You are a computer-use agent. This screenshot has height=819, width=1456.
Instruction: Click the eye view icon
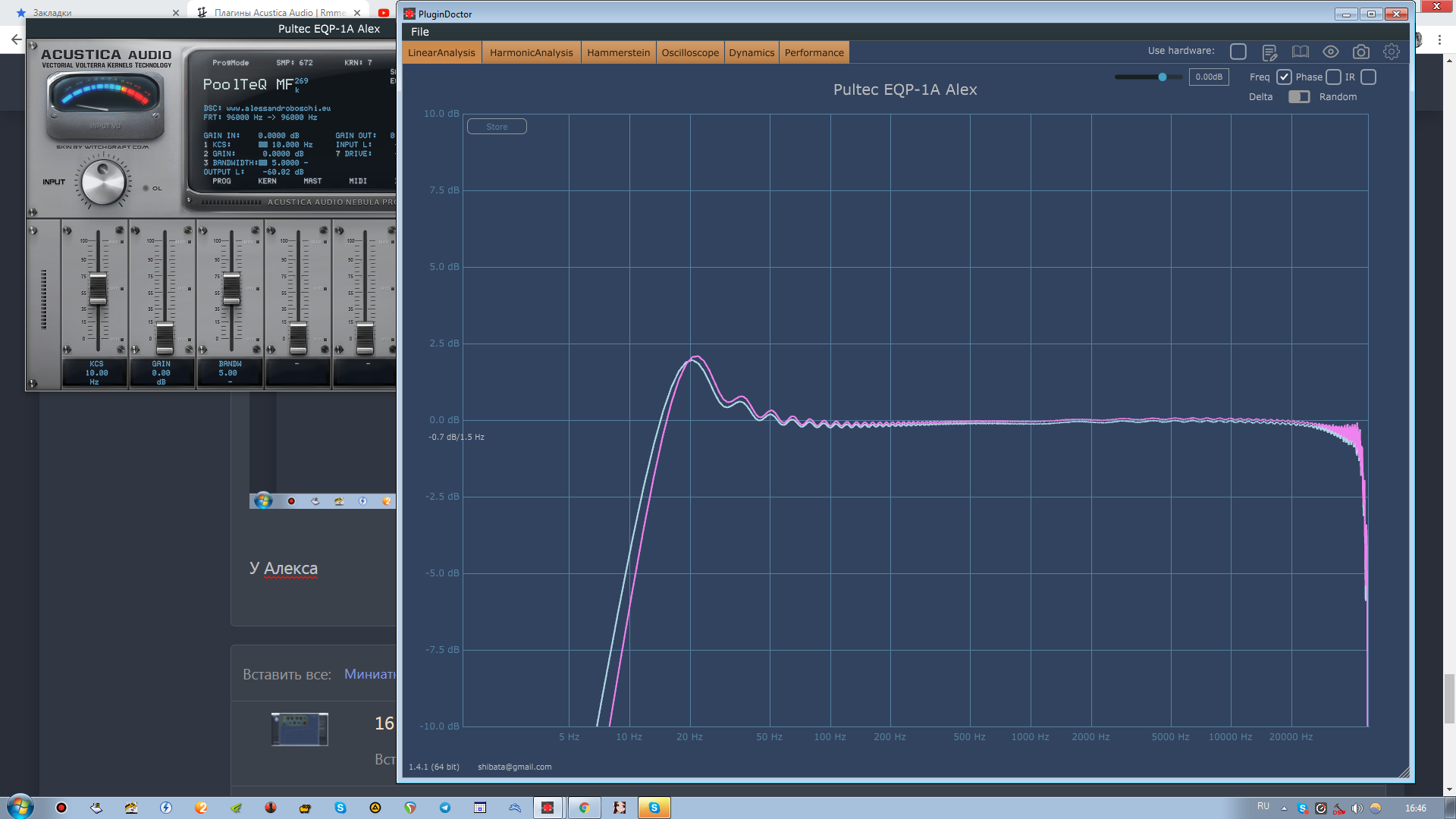[x=1330, y=52]
